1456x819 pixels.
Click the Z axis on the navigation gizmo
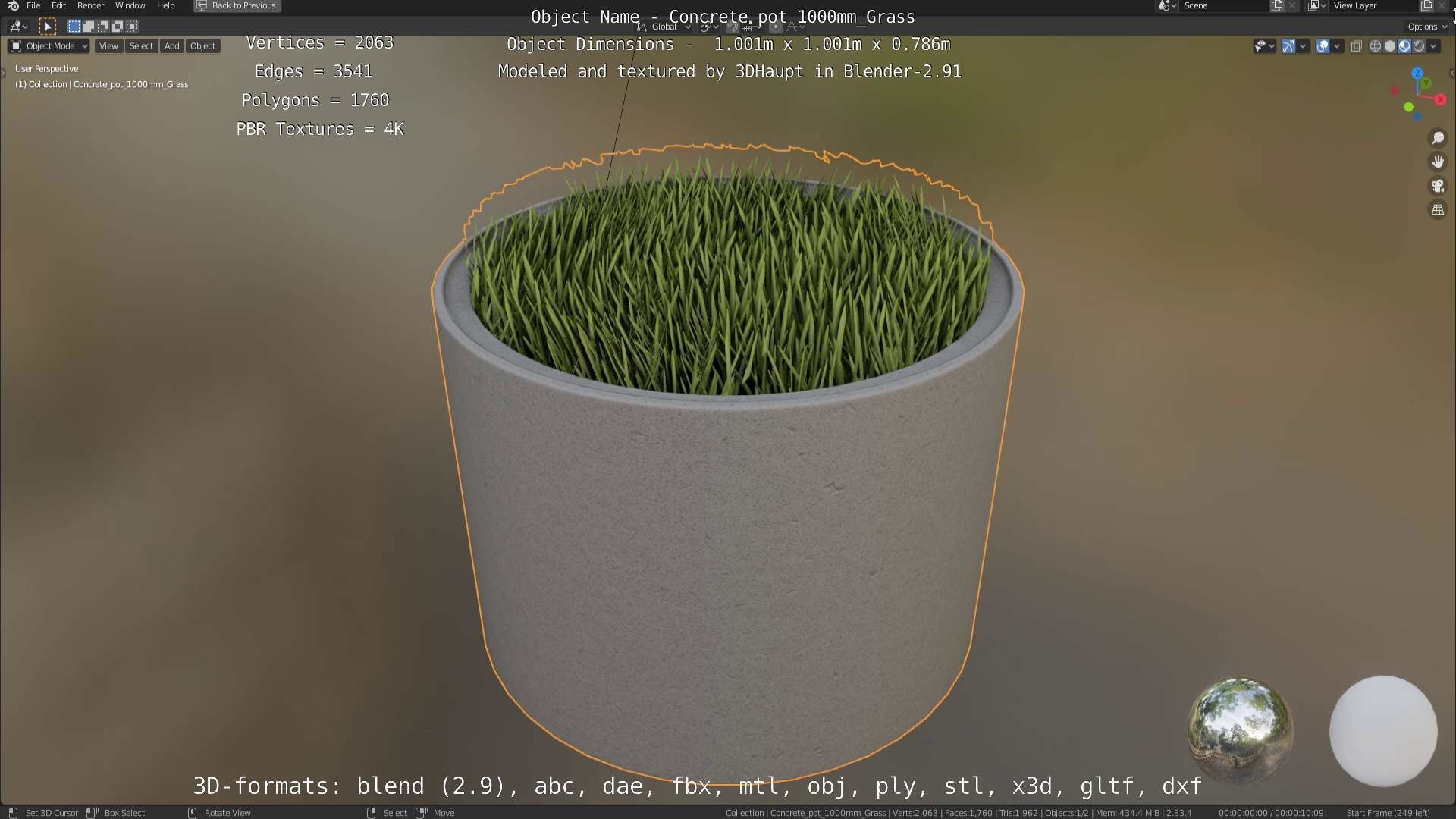coord(1417,73)
